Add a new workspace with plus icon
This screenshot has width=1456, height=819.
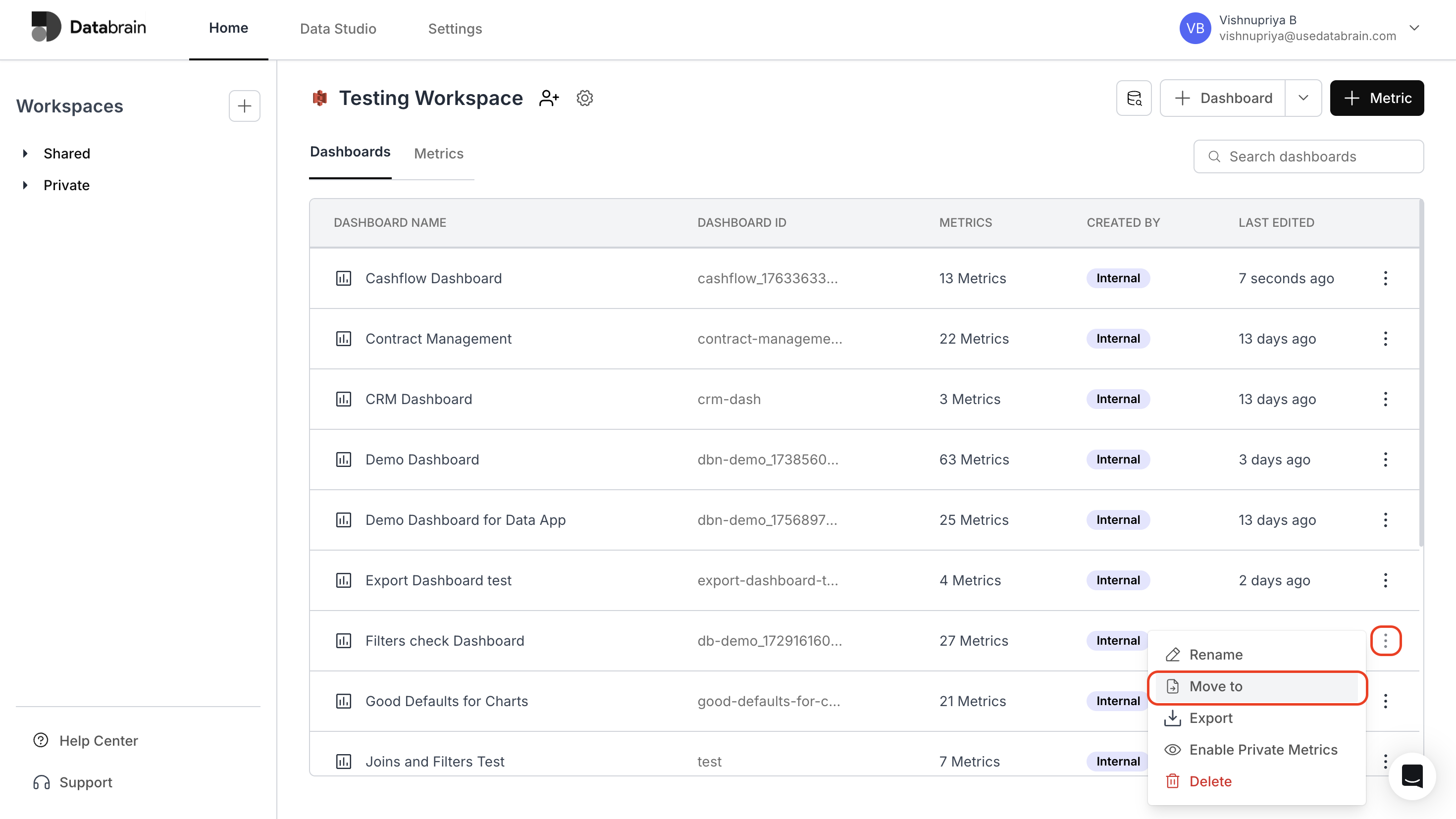pos(244,105)
